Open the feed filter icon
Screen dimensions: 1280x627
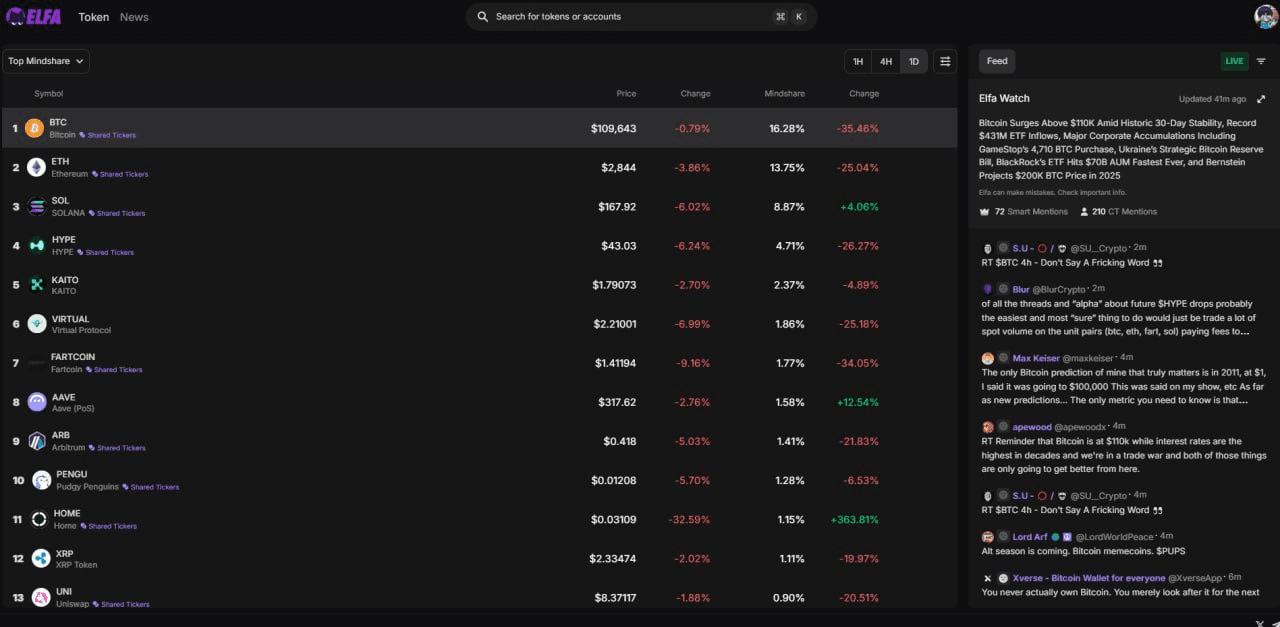(x=1261, y=61)
